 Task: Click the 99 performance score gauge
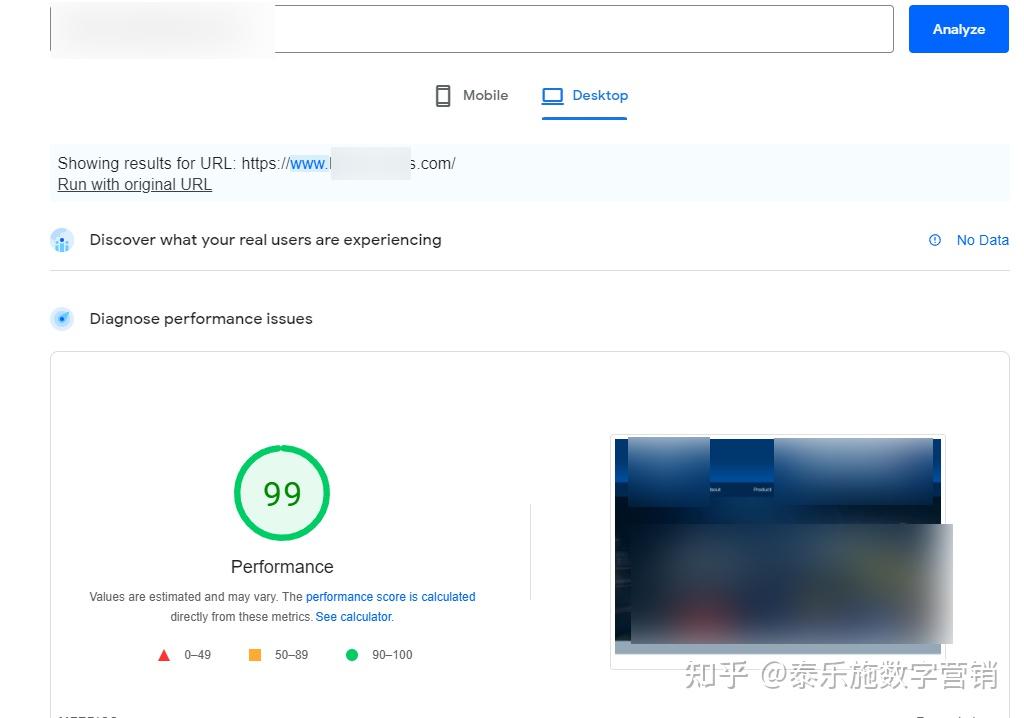click(282, 493)
